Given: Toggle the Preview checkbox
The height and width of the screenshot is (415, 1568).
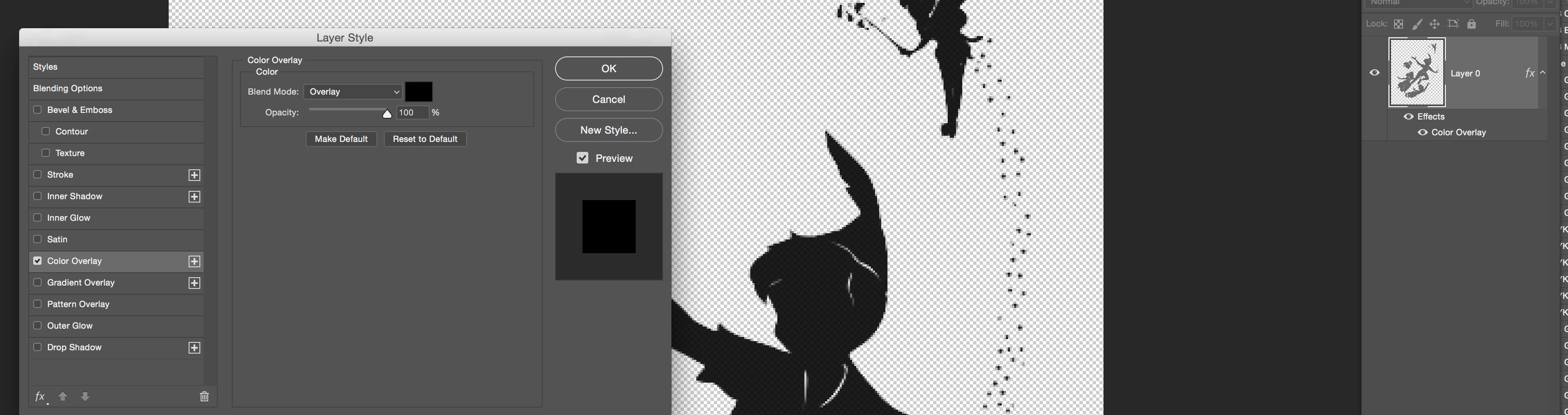Looking at the screenshot, I should coord(582,158).
